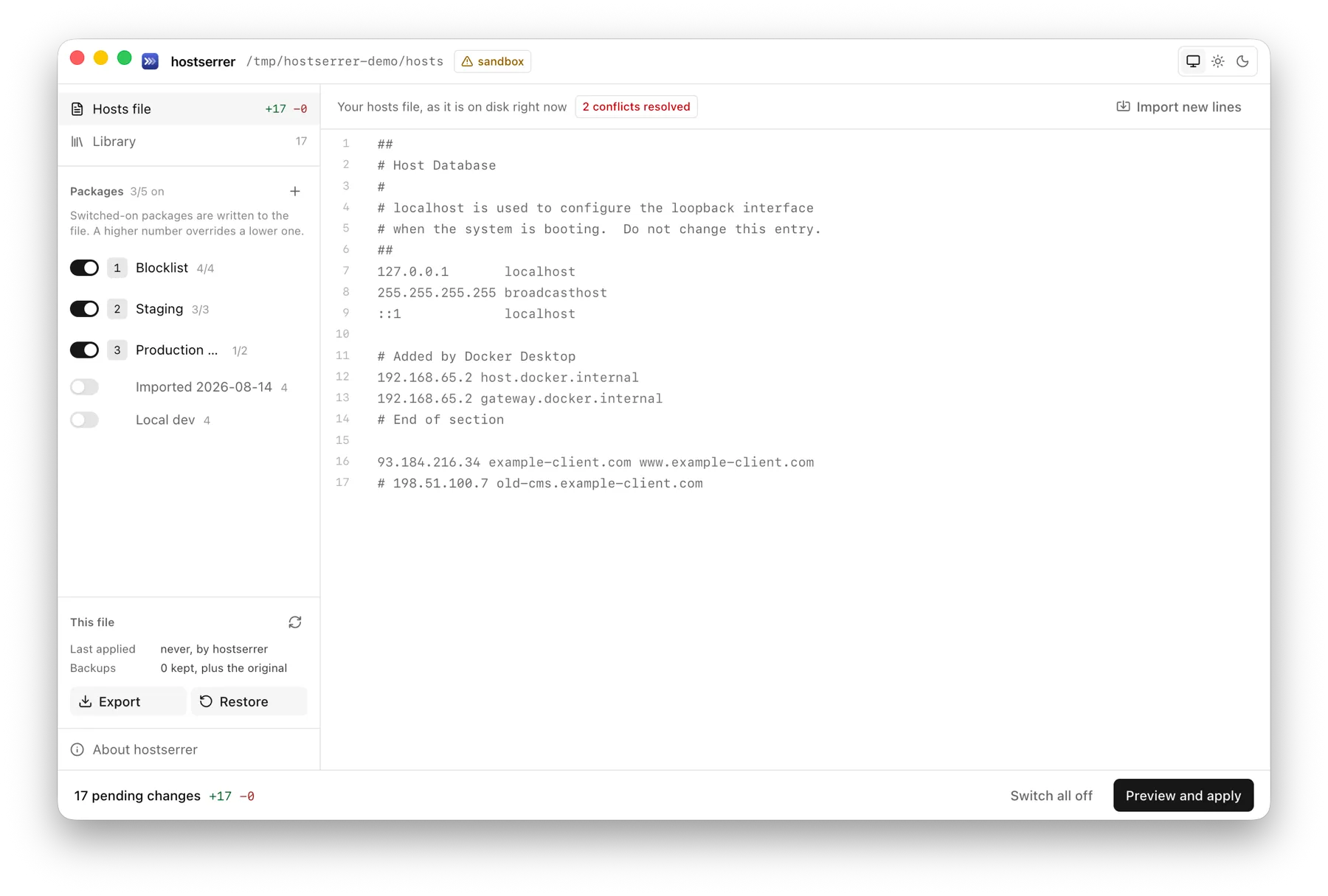The image size is (1328, 896).
Task: Click the 93.184.216.34 example-client.com line
Action: pyautogui.click(x=595, y=462)
